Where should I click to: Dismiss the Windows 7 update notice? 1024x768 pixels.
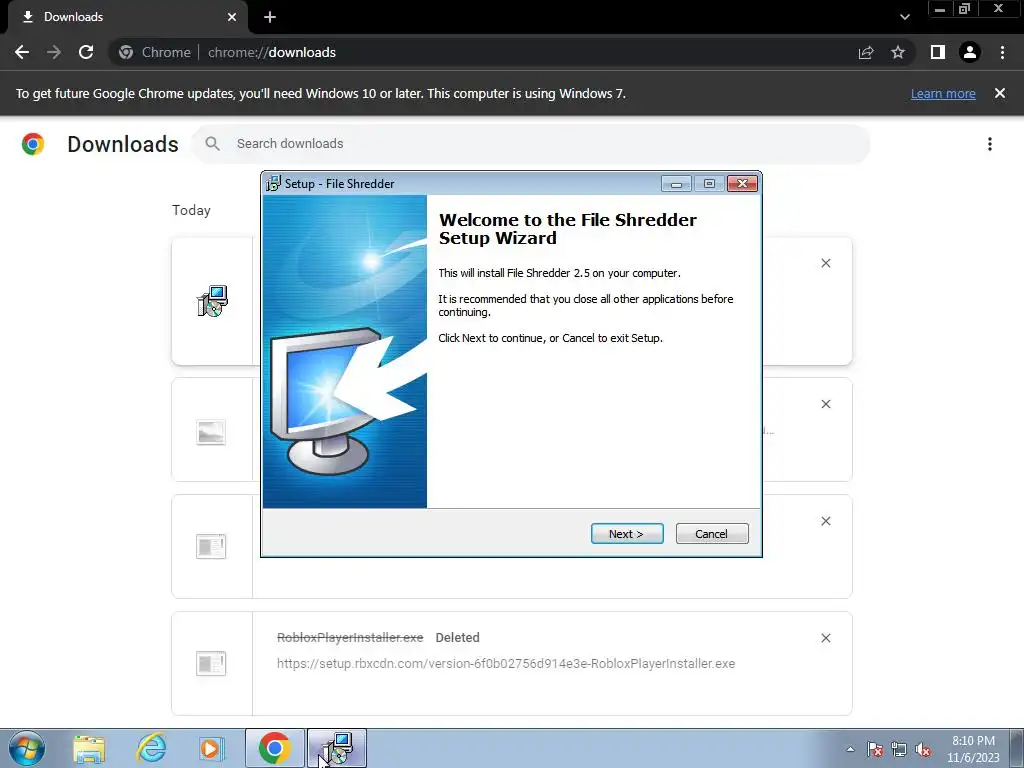1000,93
